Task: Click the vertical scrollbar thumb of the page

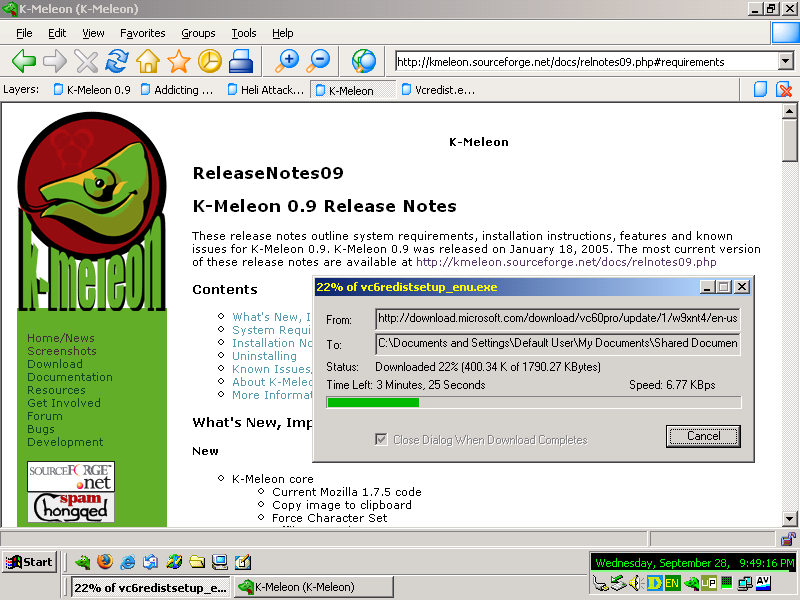Action: 789,140
